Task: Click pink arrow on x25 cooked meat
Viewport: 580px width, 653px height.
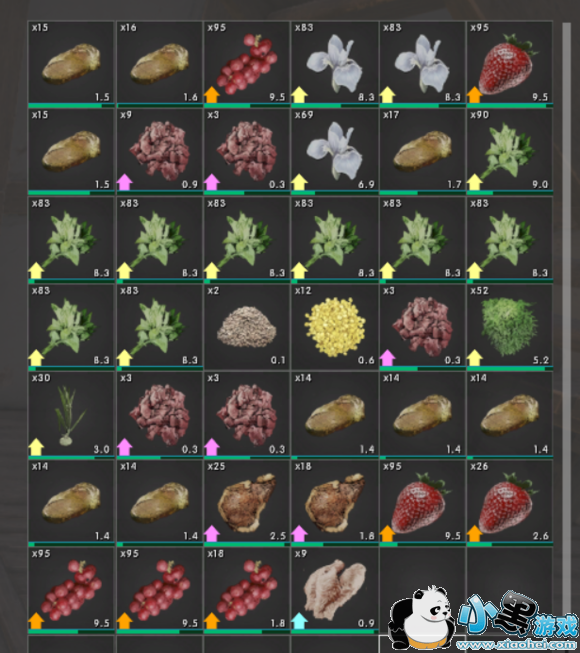Action: 212,533
